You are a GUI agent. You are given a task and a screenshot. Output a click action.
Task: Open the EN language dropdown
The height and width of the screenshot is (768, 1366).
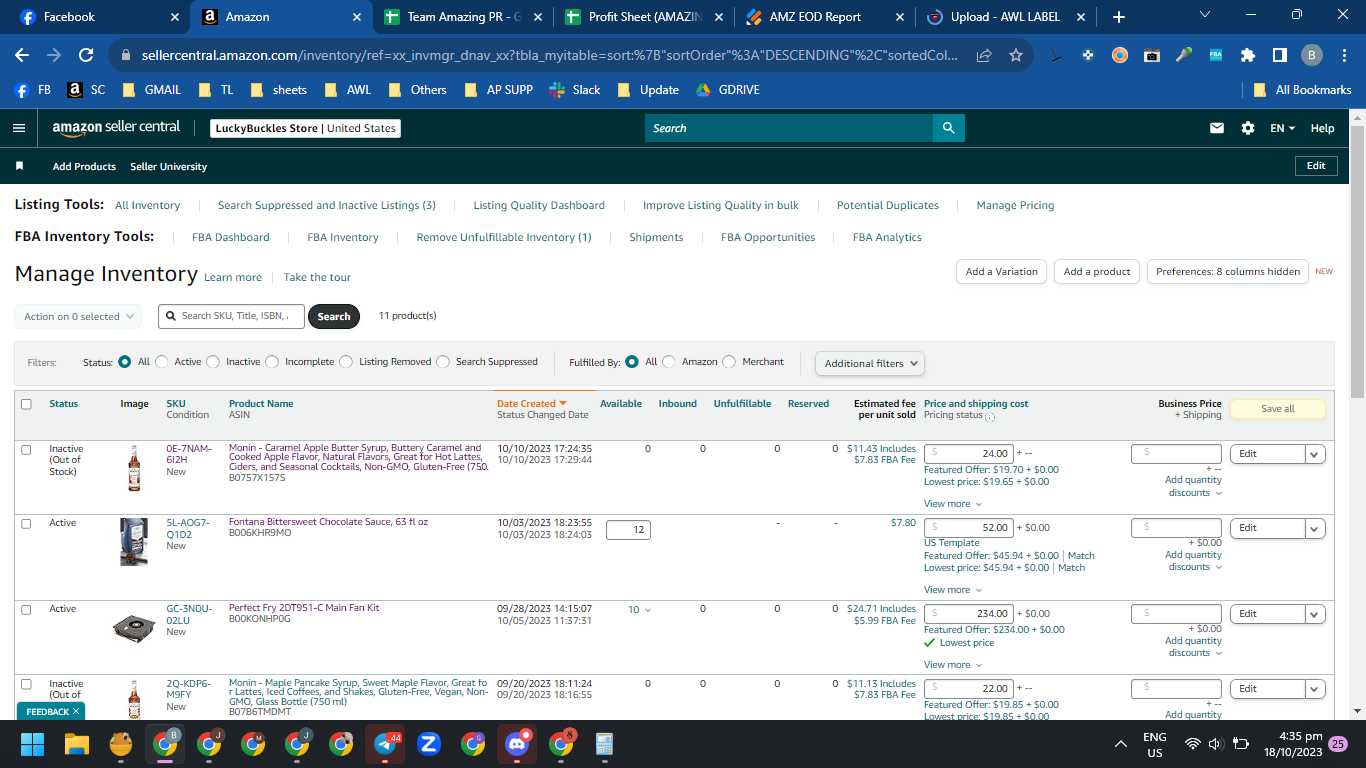[1282, 128]
